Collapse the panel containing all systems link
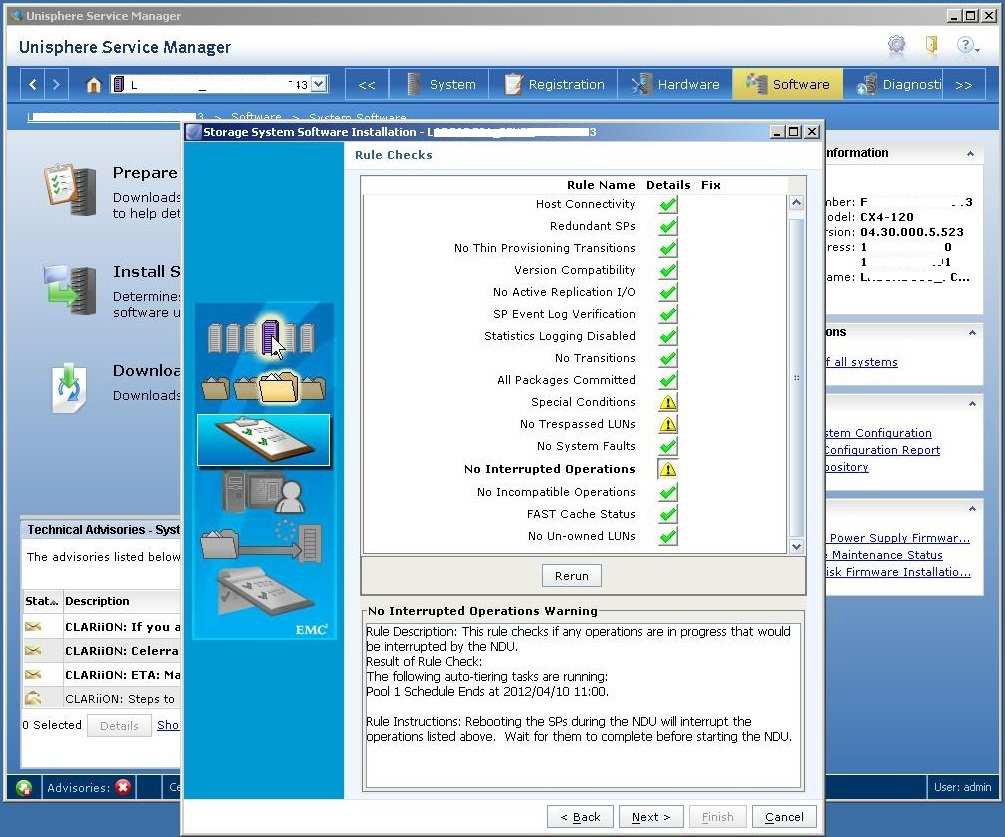The height and width of the screenshot is (837, 1005). [972, 333]
